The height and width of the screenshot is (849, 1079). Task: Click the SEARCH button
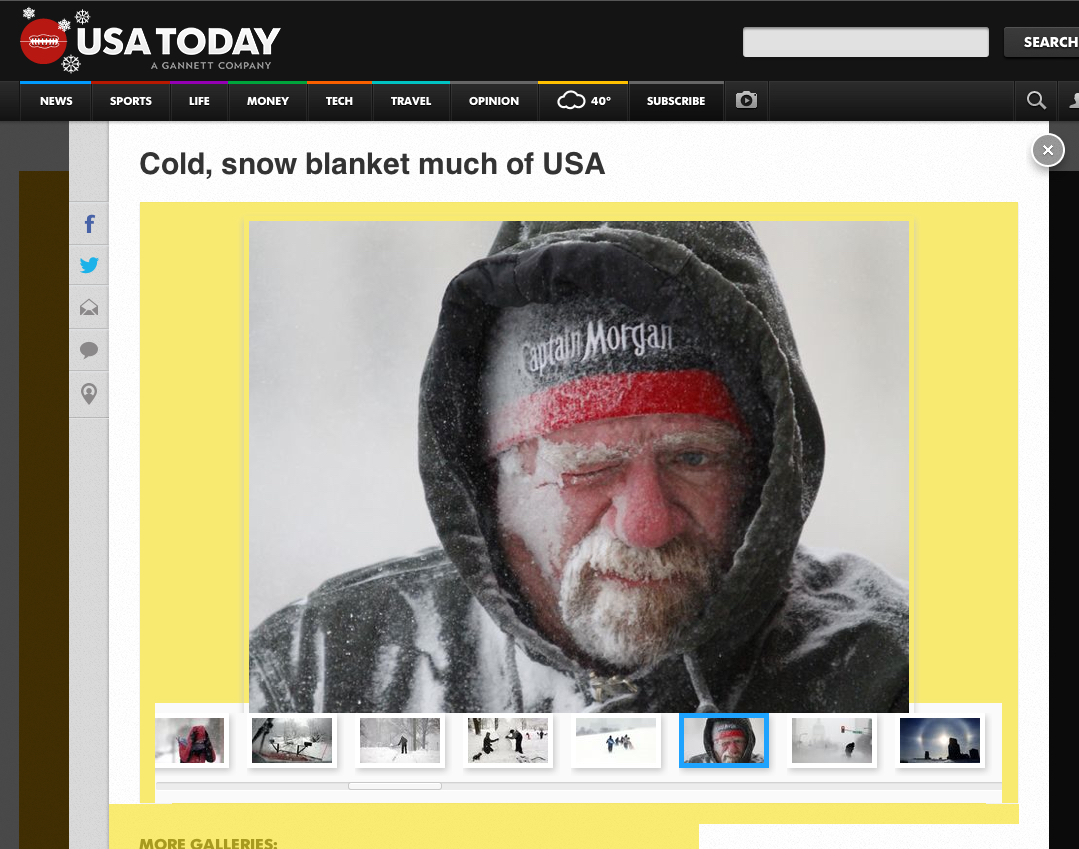(1043, 42)
